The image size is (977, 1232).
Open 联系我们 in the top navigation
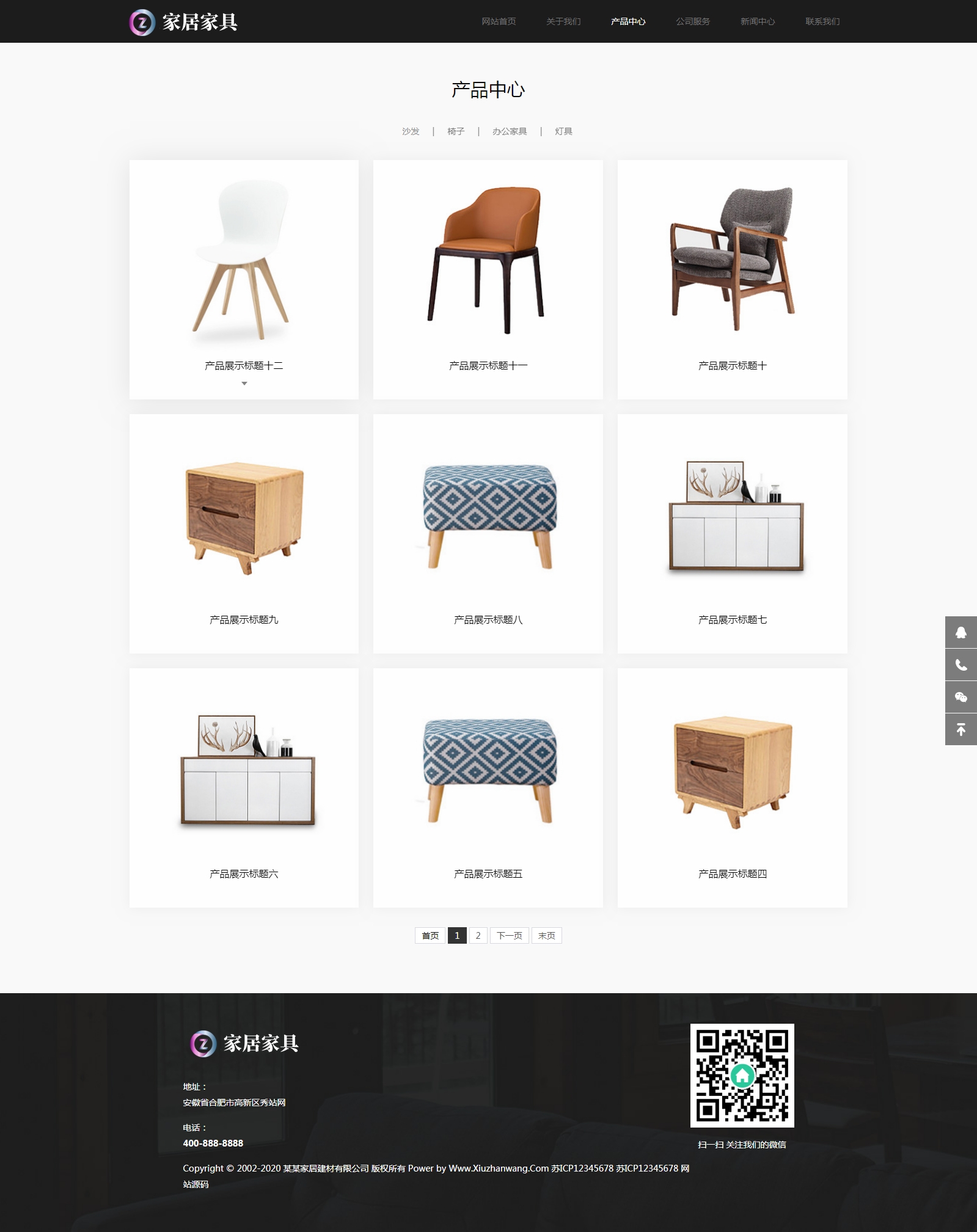[x=822, y=21]
